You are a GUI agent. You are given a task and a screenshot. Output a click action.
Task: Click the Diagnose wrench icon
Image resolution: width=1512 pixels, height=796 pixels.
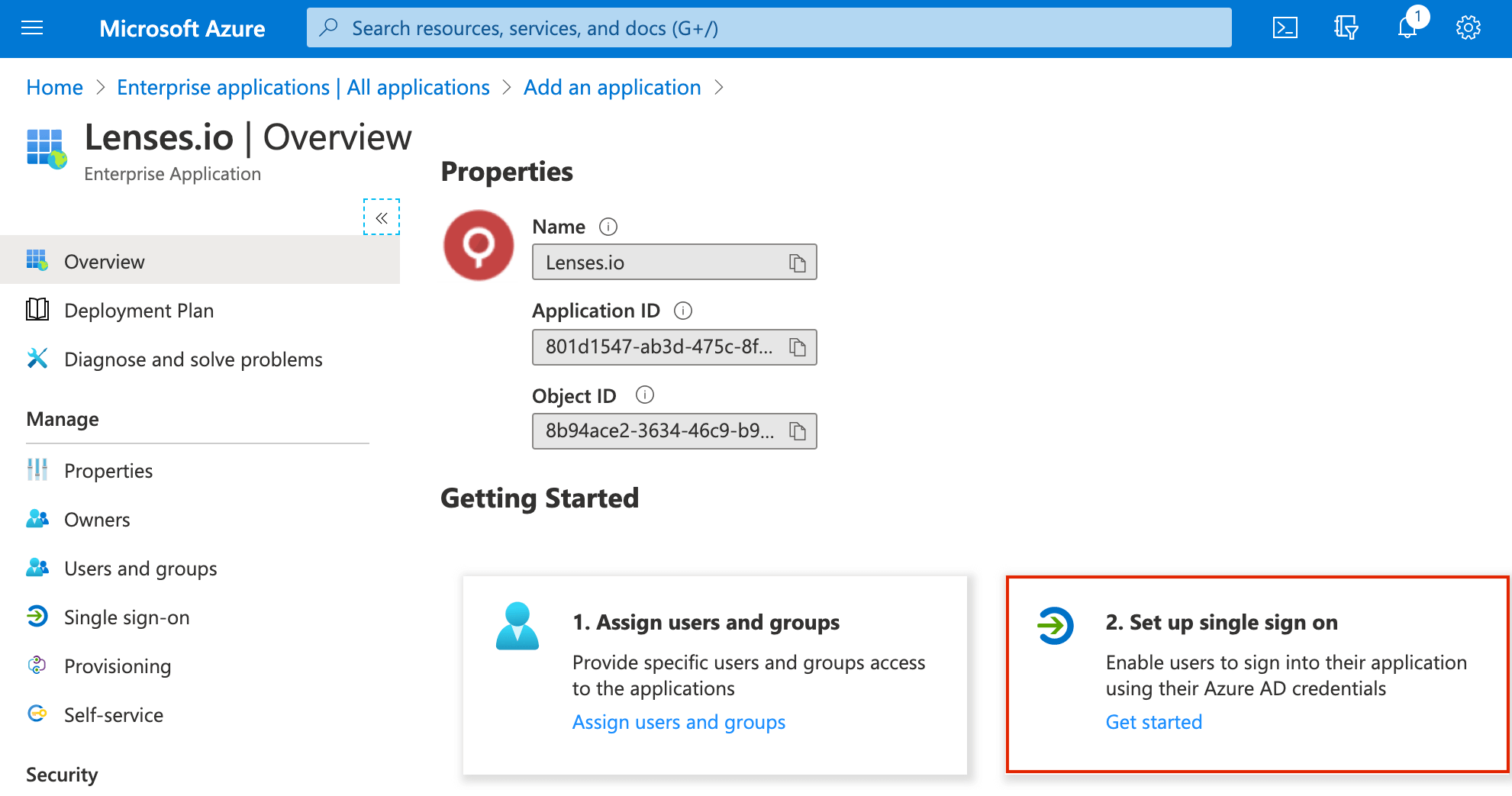point(37,358)
